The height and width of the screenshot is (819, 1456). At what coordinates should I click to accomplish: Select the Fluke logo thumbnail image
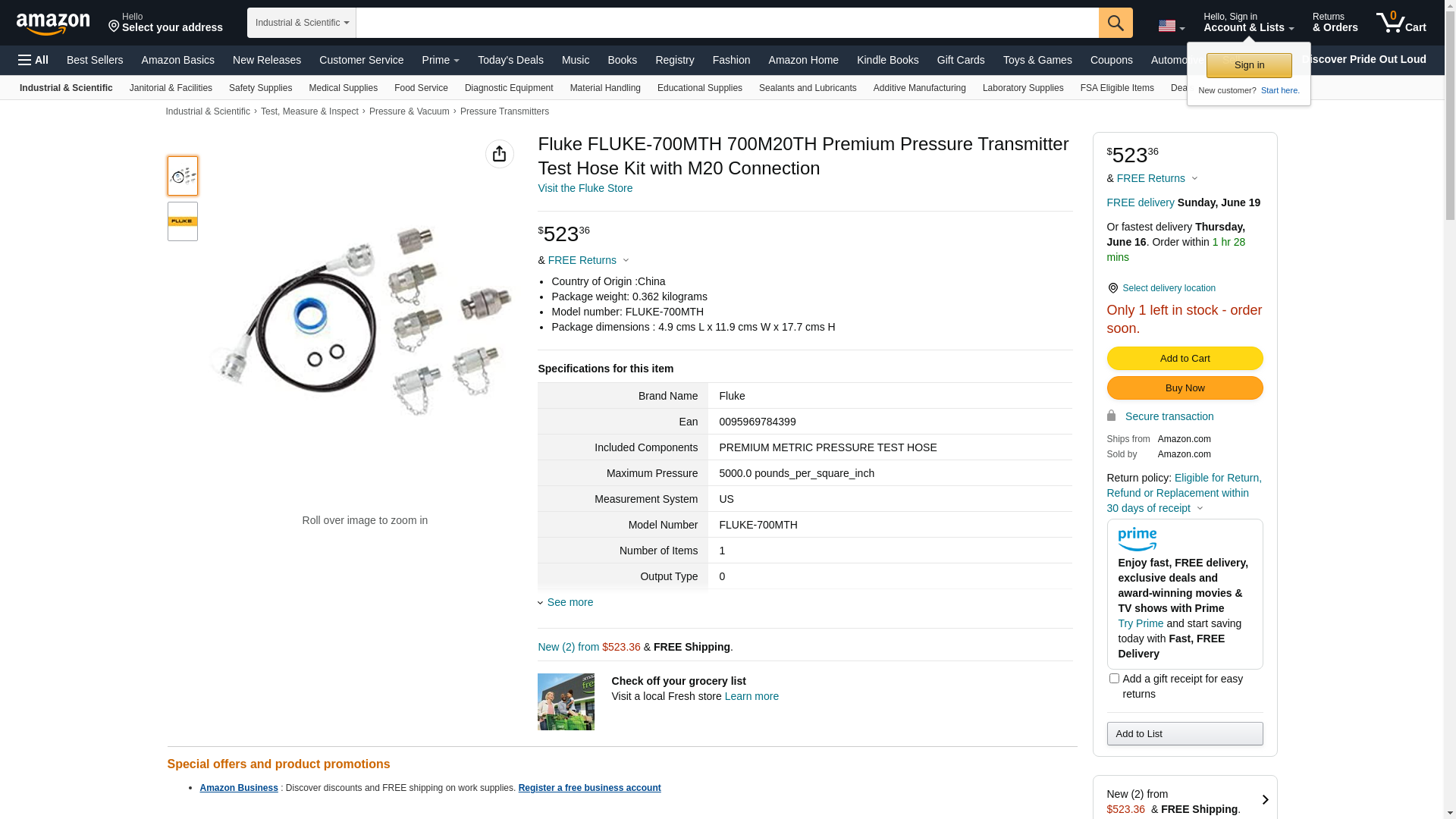coord(183,221)
